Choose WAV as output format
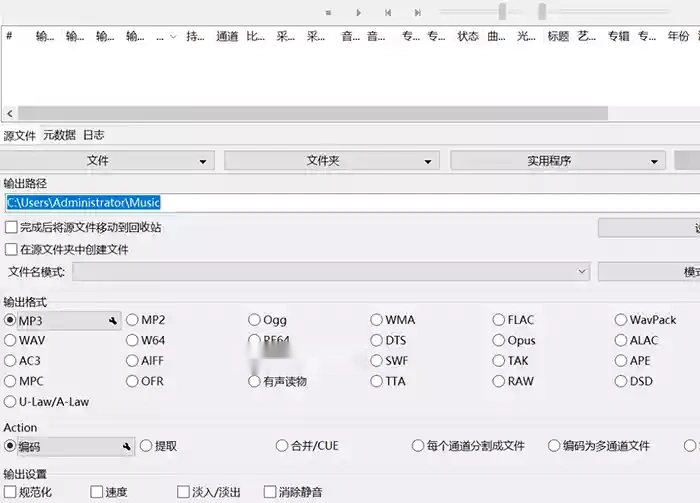The image size is (700, 503). pos(11,341)
